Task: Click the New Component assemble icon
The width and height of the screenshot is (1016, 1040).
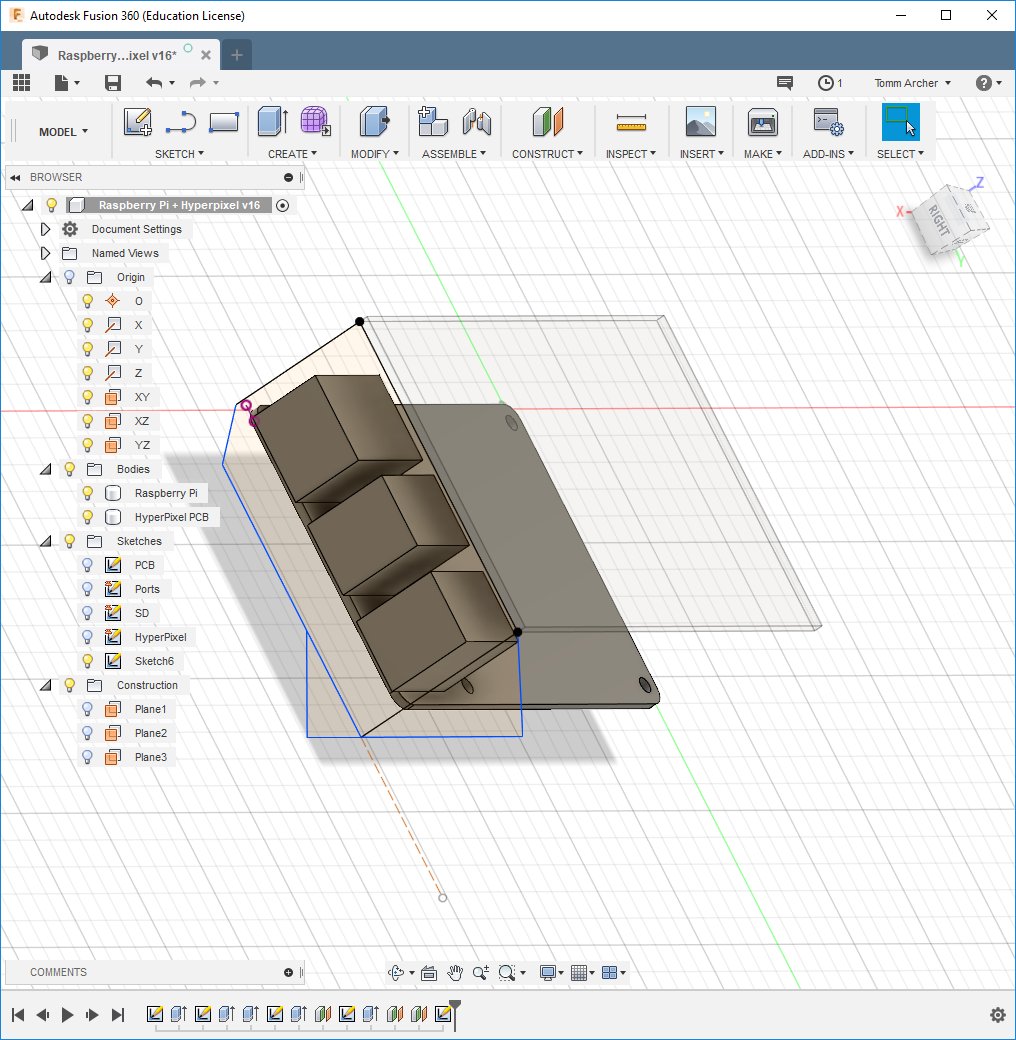Action: [x=433, y=121]
